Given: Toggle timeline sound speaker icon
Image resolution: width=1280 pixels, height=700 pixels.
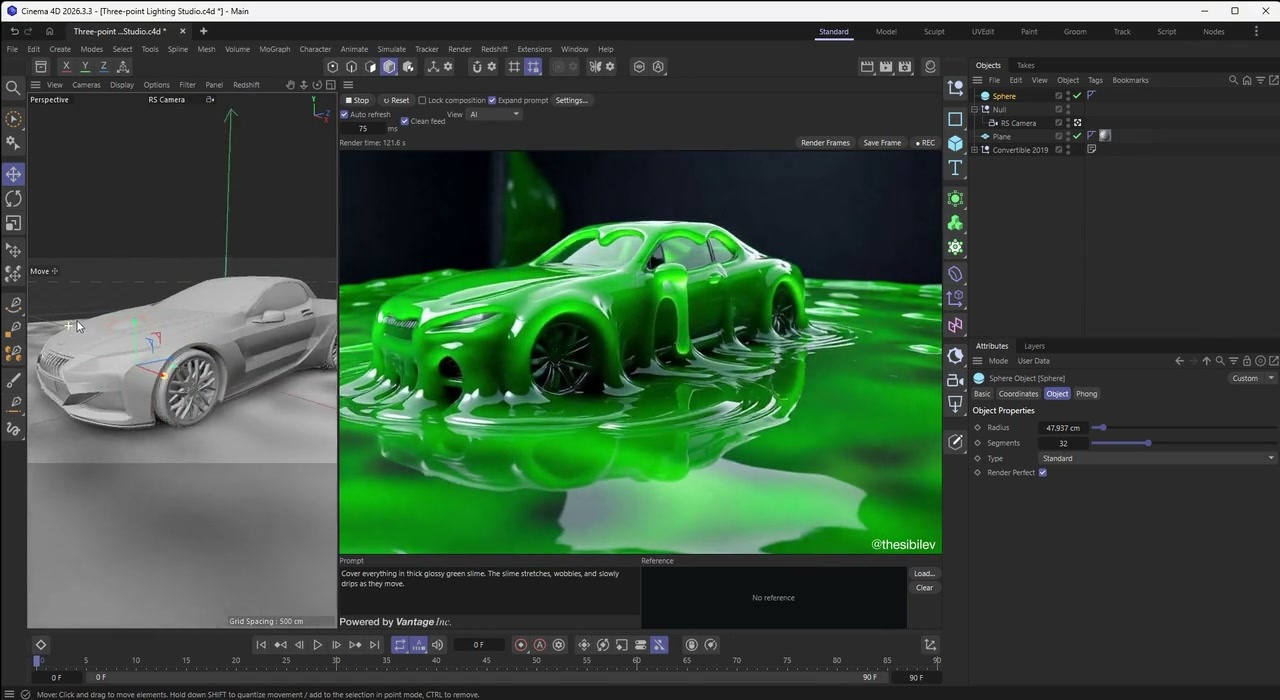Looking at the screenshot, I should pyautogui.click(x=437, y=645).
